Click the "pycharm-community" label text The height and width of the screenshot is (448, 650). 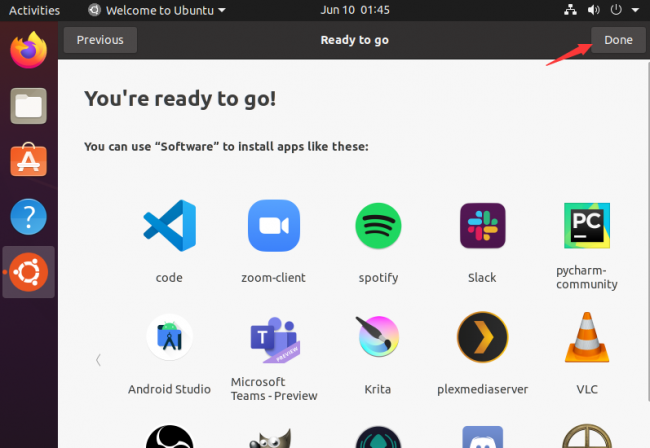point(587,277)
